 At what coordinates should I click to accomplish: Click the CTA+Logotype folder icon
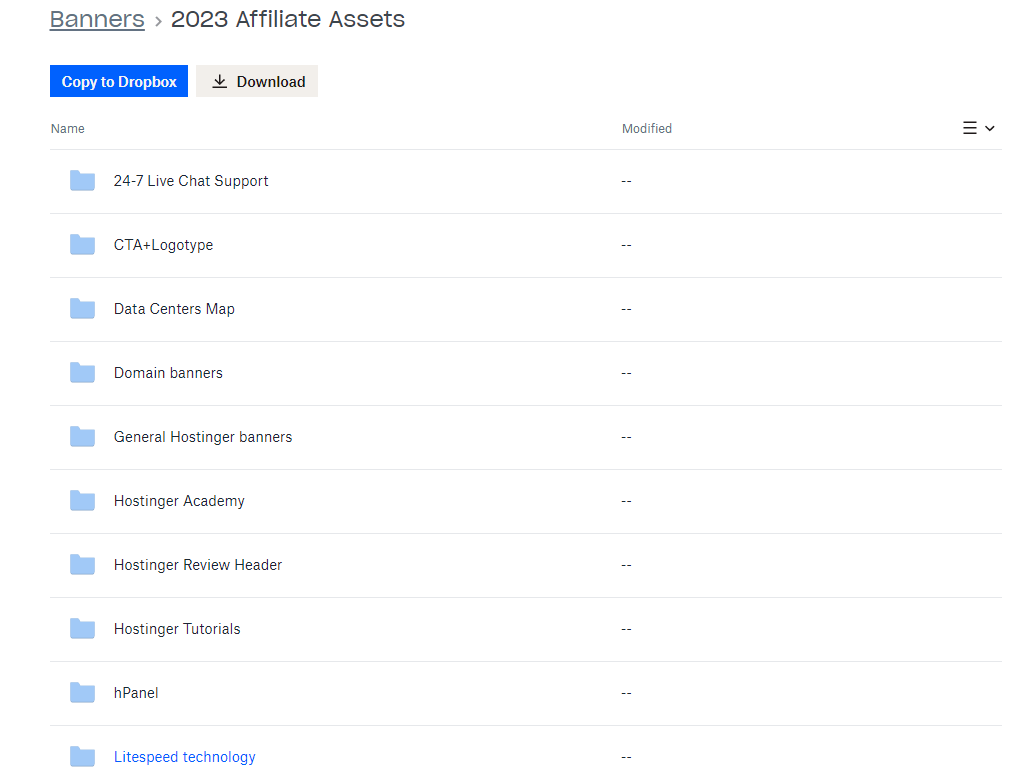coord(82,245)
